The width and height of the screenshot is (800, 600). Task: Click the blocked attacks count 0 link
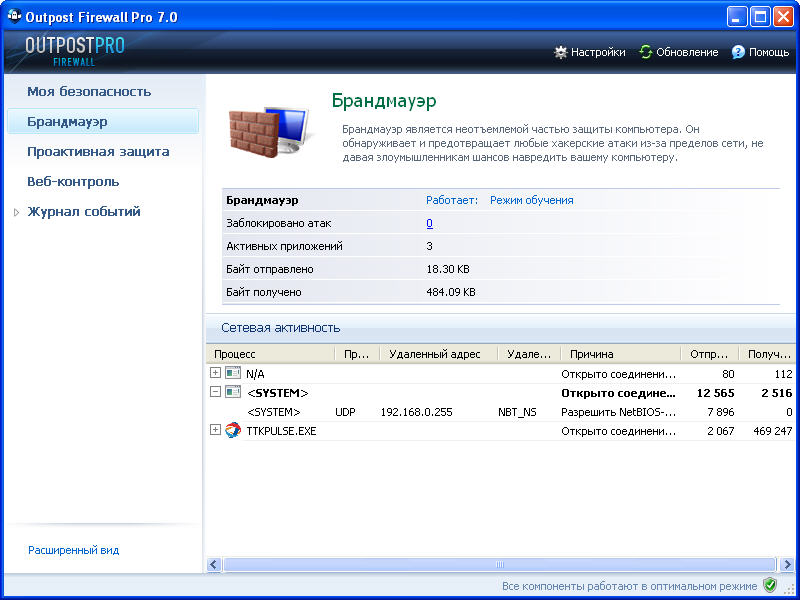(x=430, y=223)
